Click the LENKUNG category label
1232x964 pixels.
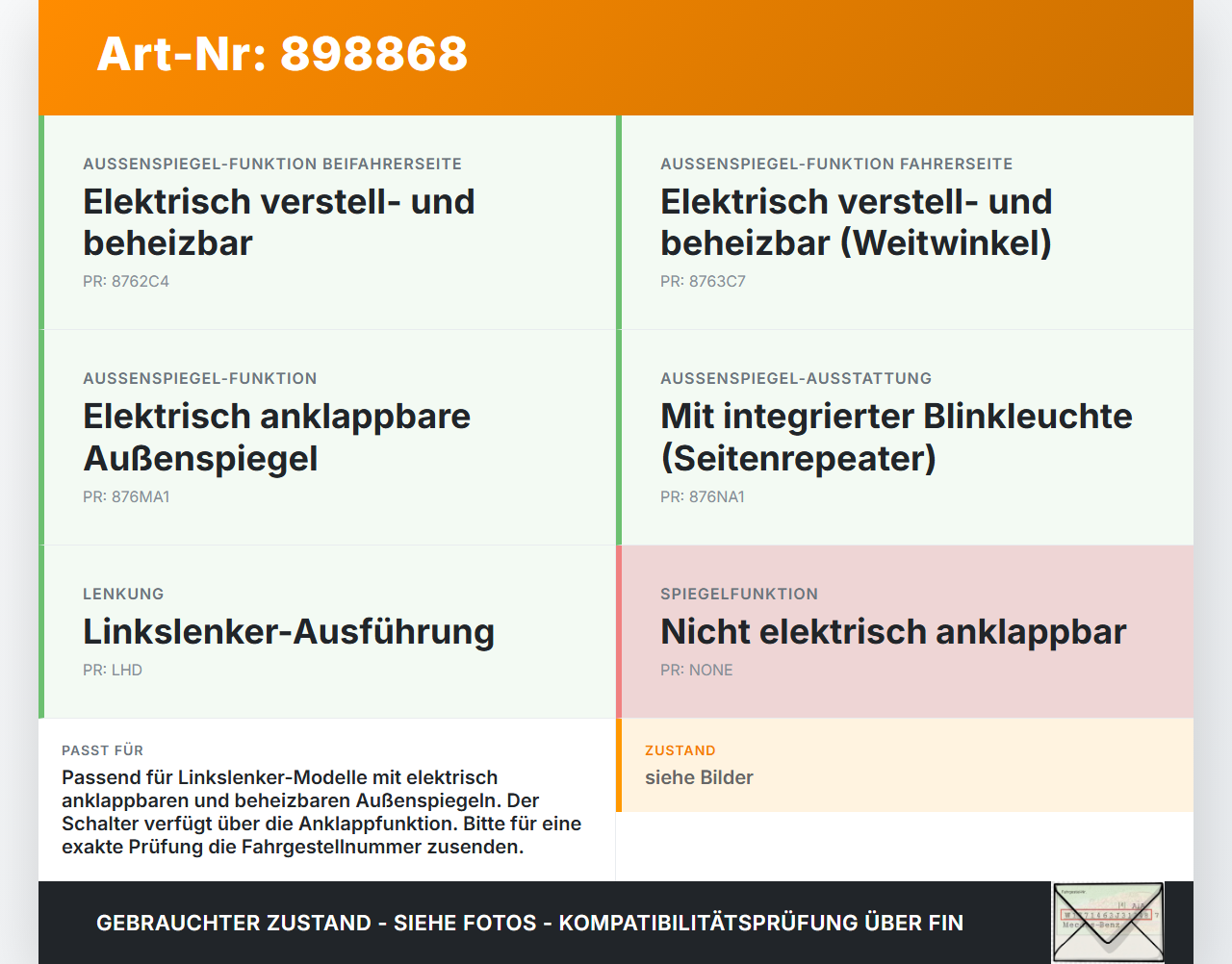click(x=123, y=595)
